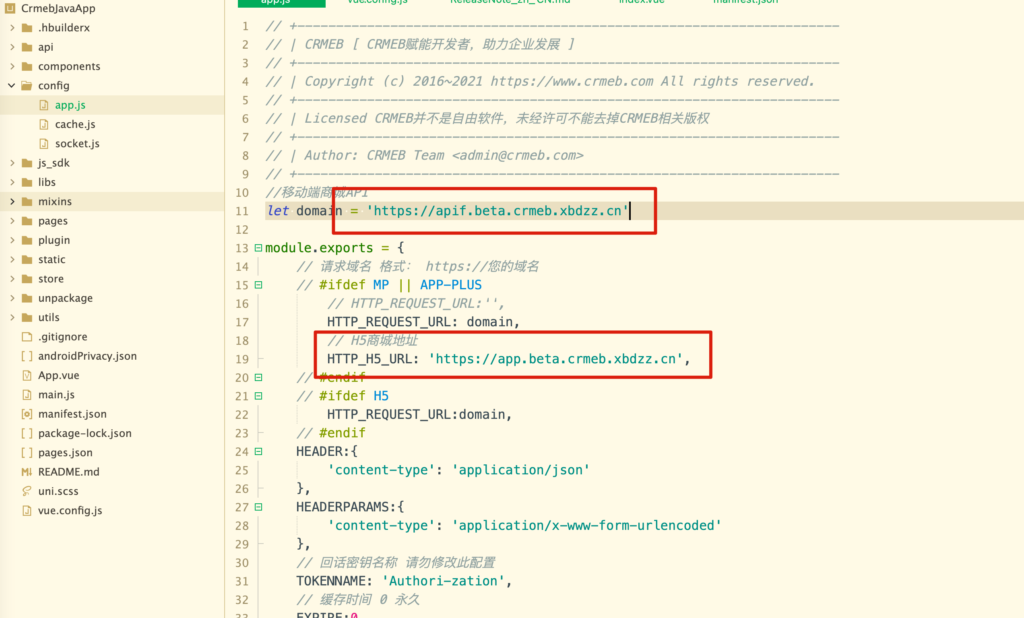Expand the js_sdk folder chevron
This screenshot has height=618, width=1024.
[x=12, y=163]
